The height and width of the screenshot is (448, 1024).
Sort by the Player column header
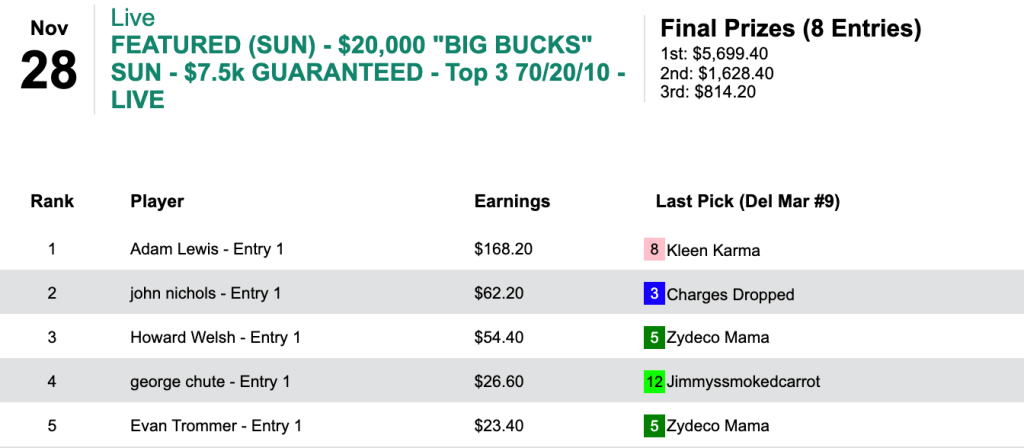tap(157, 202)
